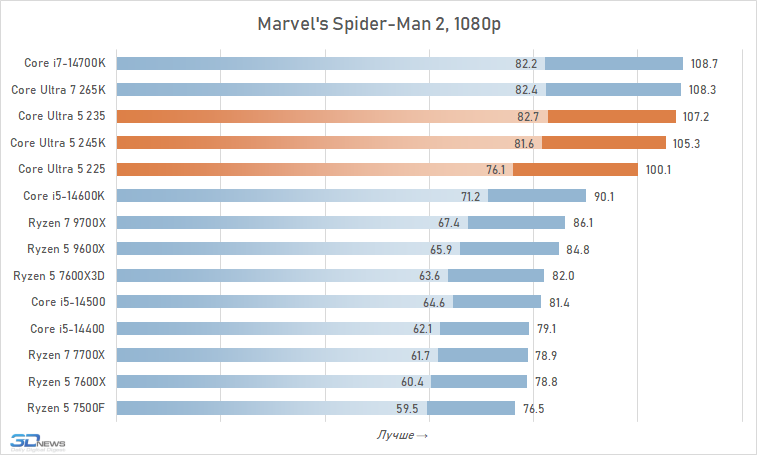Click the Лучше arrow caption below the chart

pyautogui.click(x=402, y=435)
